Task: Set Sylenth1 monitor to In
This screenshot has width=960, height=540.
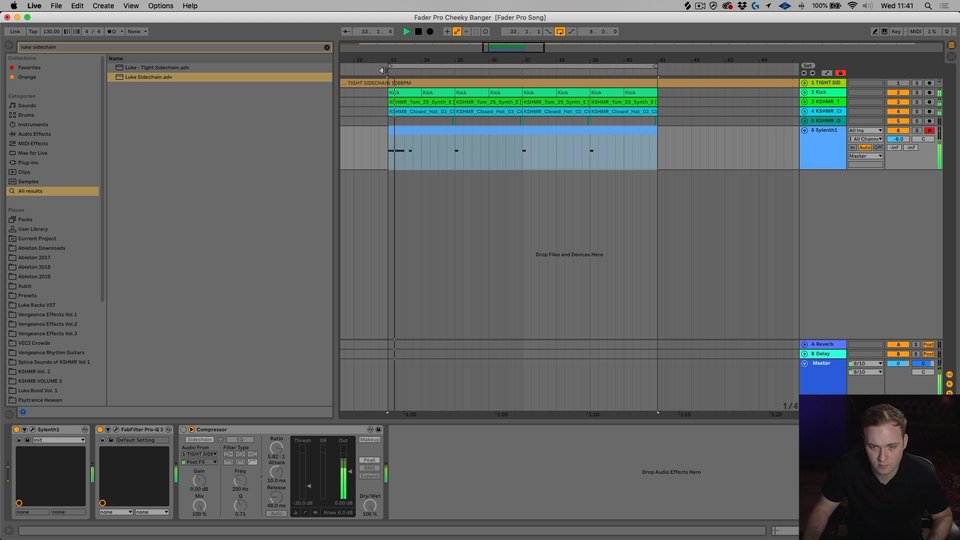Action: pos(852,148)
